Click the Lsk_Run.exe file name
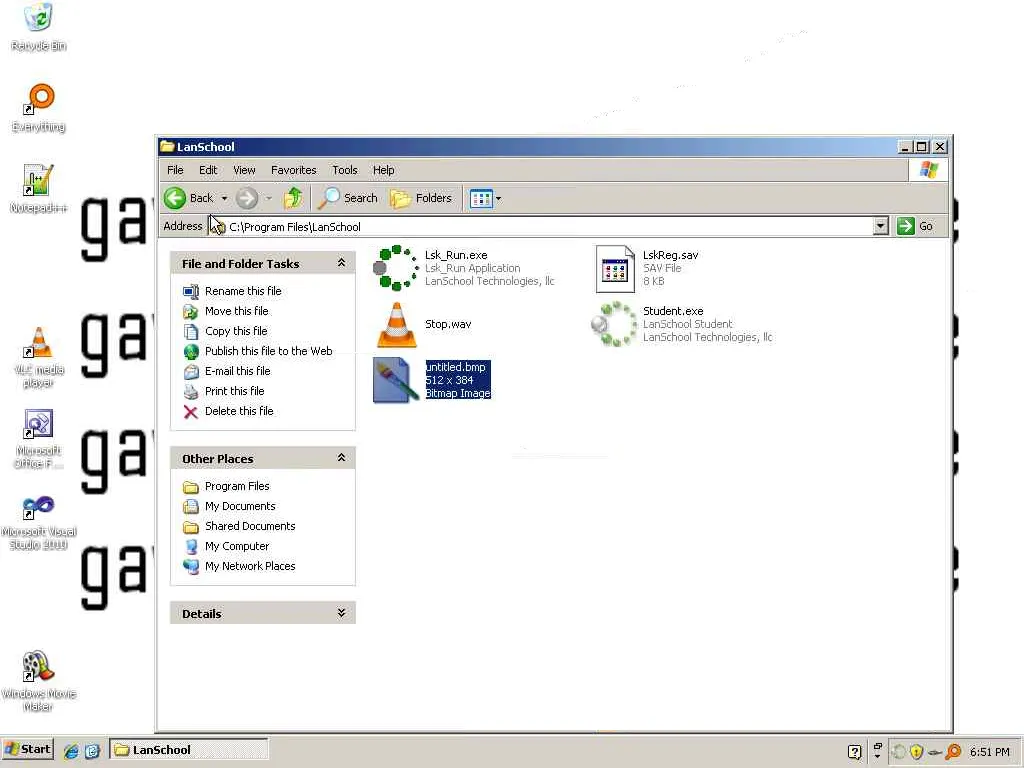 (456, 255)
